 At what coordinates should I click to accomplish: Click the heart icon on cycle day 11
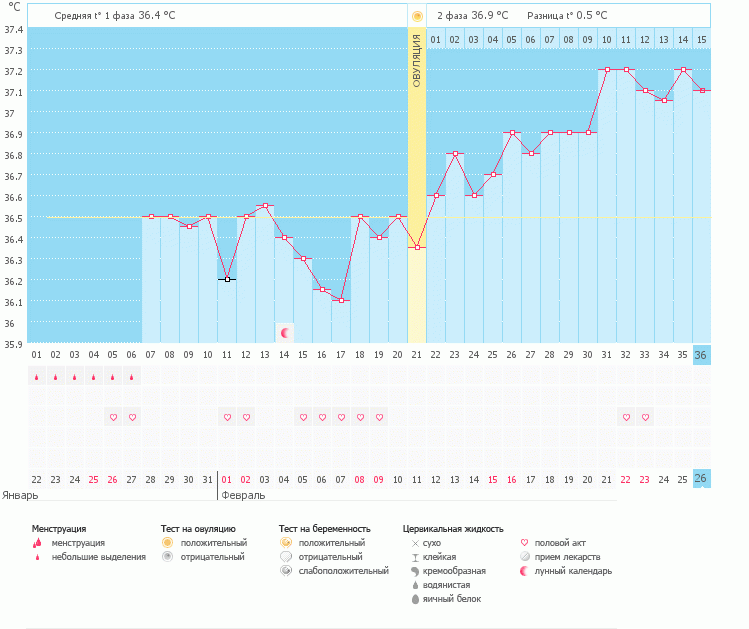227,417
